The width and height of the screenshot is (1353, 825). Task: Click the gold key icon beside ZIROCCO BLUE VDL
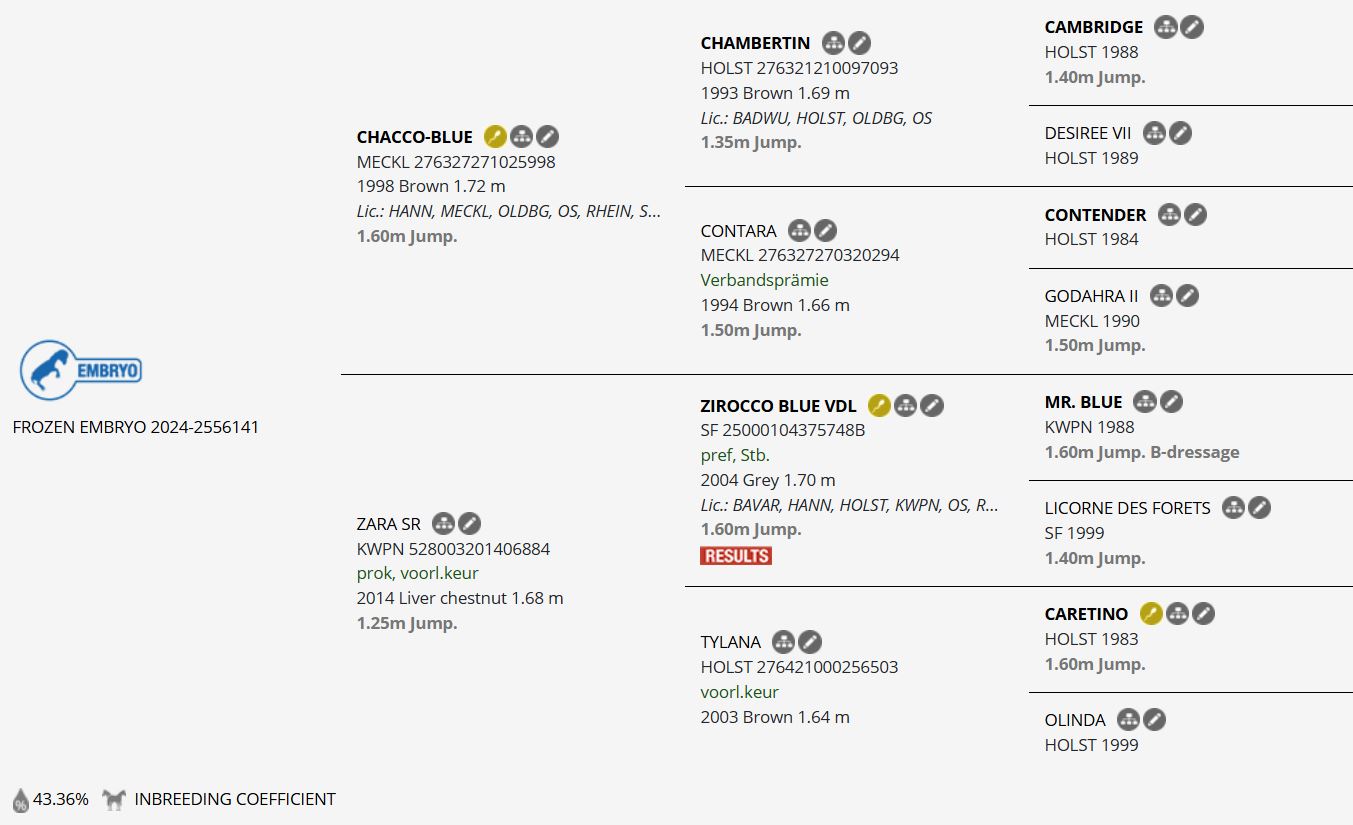pos(879,406)
